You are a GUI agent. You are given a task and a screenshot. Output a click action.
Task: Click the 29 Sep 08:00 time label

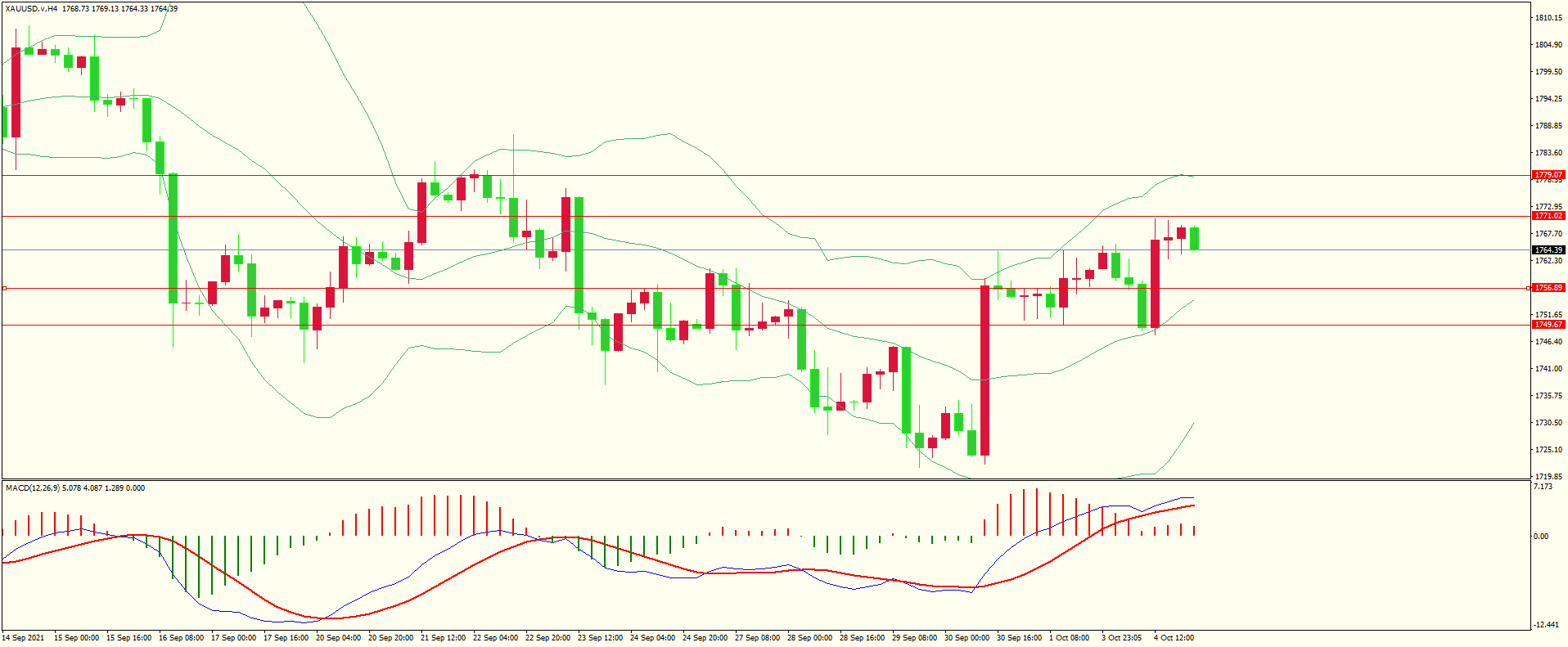coord(914,638)
